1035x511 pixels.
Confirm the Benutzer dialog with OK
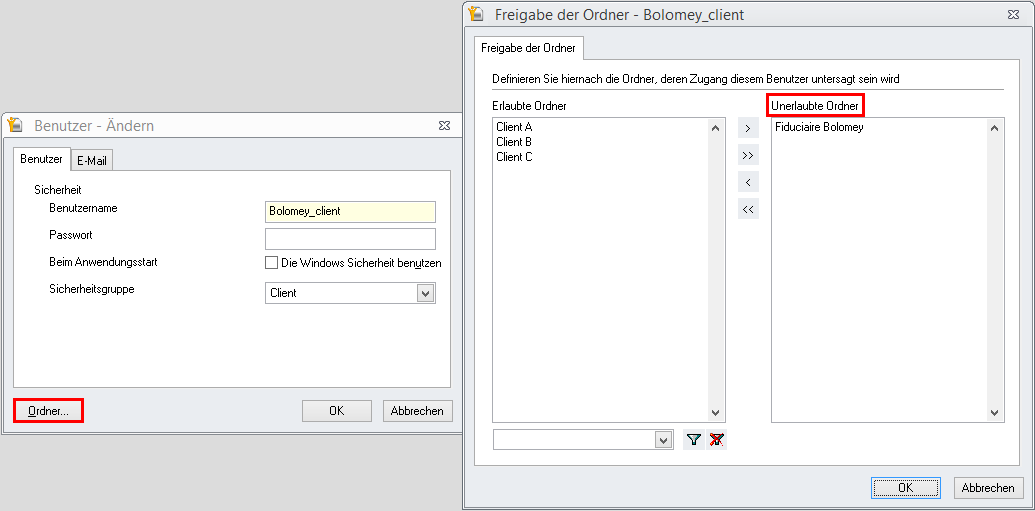click(x=337, y=411)
